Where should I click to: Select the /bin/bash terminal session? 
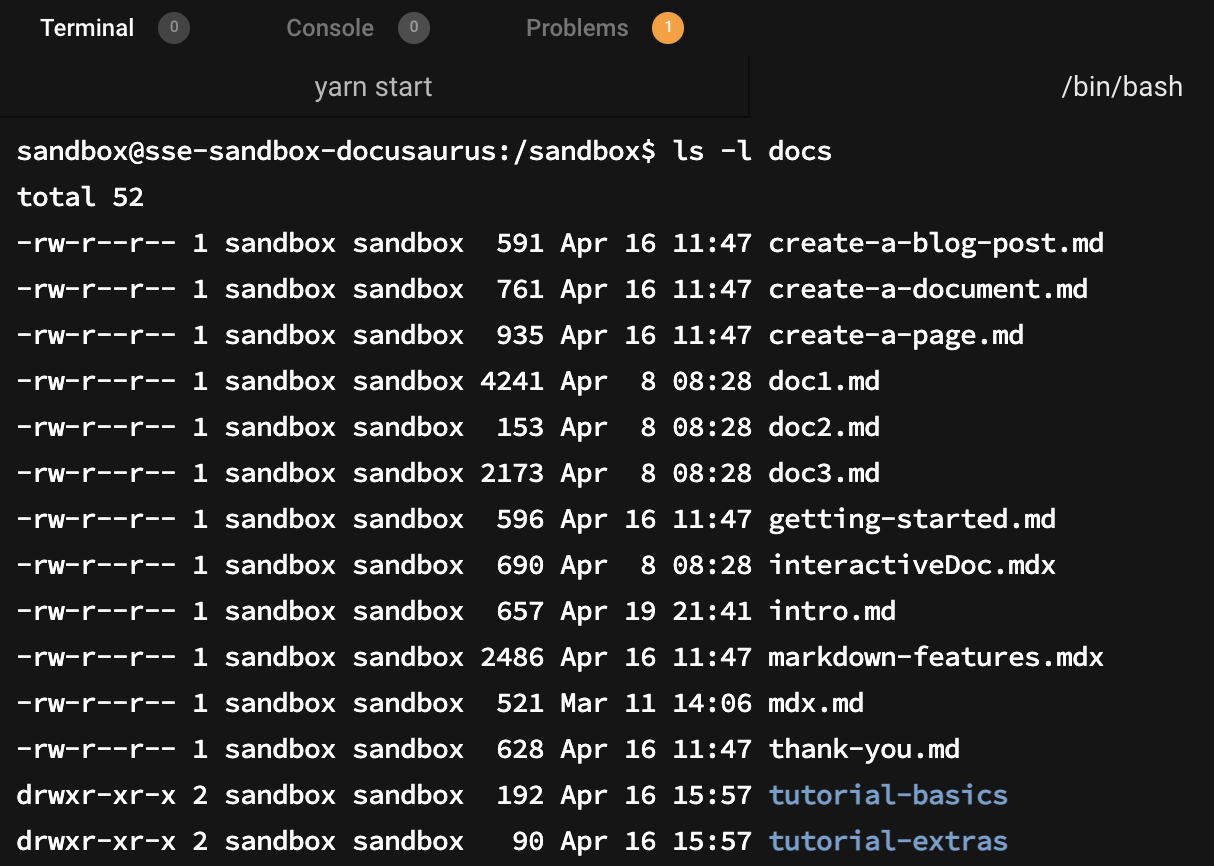tap(1120, 87)
